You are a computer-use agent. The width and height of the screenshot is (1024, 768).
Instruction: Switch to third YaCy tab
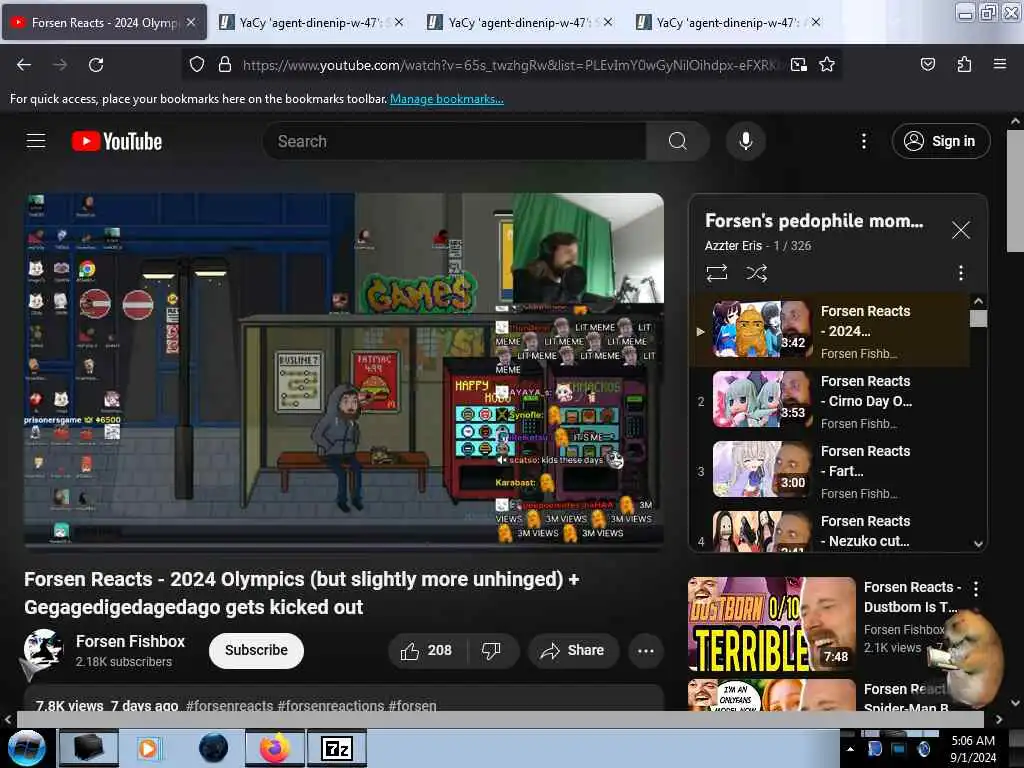click(x=520, y=23)
